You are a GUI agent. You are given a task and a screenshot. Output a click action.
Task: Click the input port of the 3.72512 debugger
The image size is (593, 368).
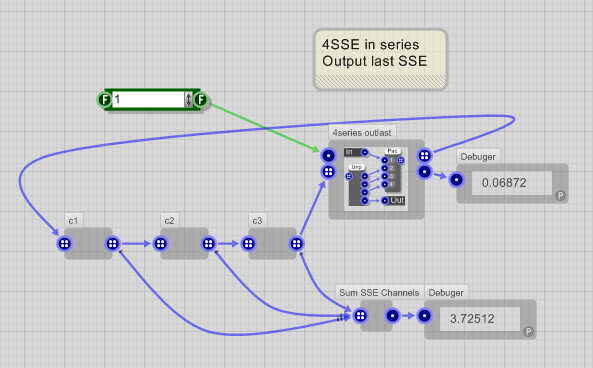click(425, 315)
